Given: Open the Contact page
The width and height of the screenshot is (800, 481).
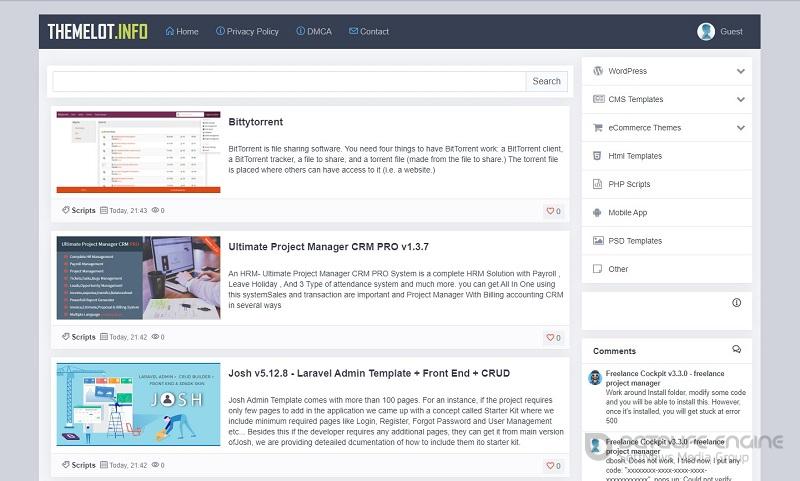Looking at the screenshot, I should tap(369, 32).
